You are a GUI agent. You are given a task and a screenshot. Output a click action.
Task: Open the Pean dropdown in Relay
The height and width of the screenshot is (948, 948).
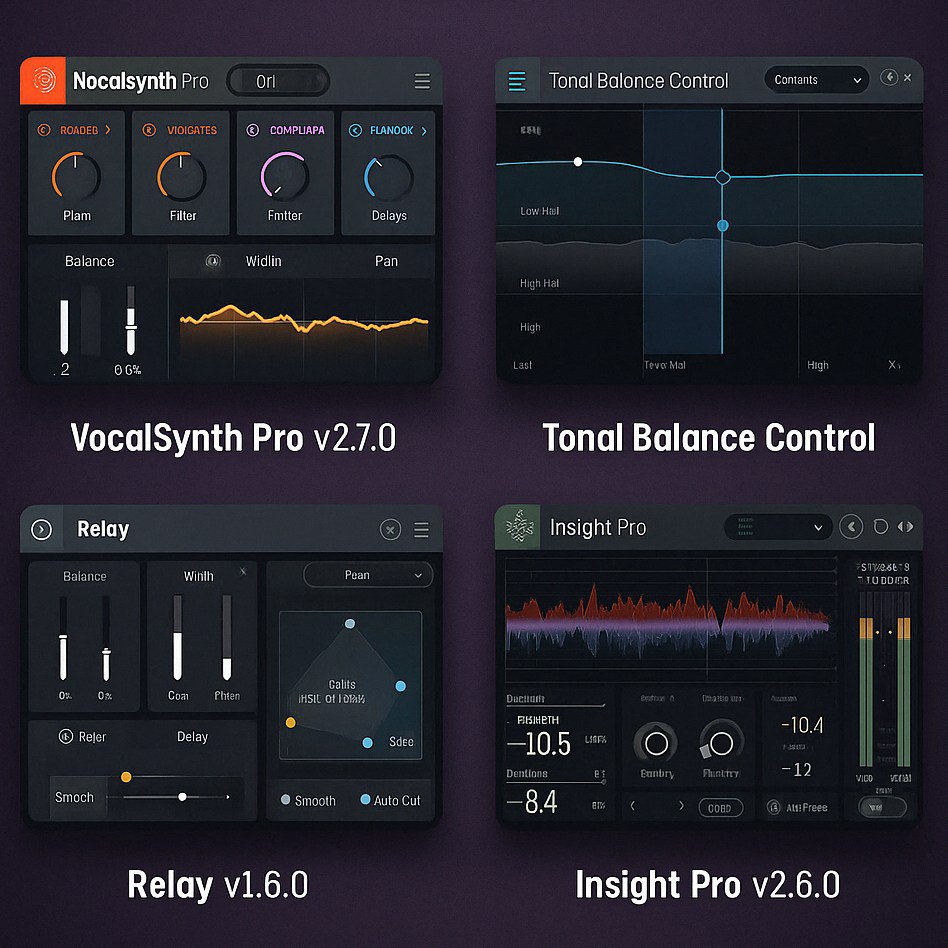coord(367,574)
